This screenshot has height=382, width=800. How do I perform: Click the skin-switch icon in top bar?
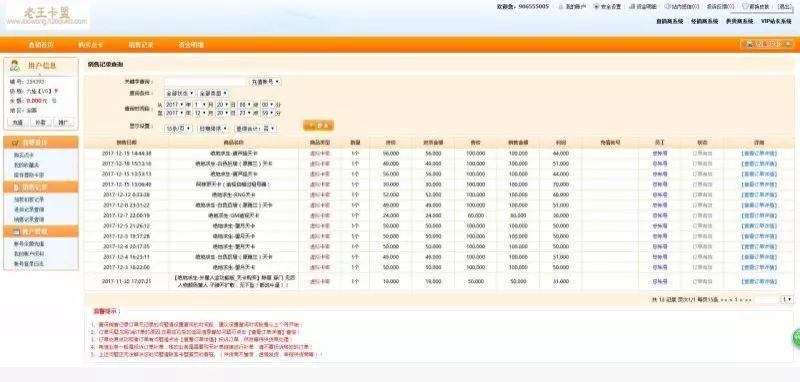click(744, 7)
